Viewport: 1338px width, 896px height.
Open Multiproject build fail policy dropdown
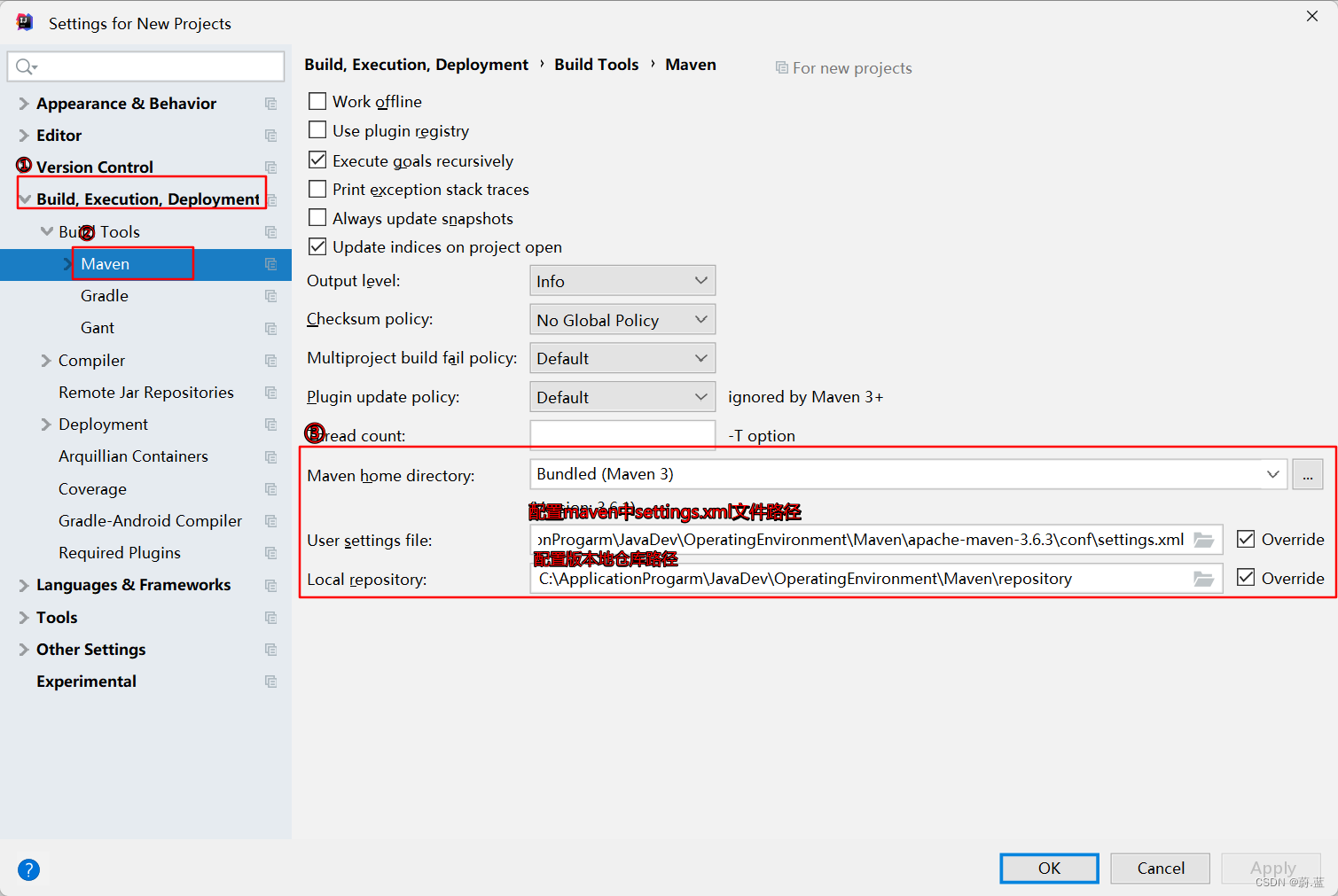pos(622,358)
